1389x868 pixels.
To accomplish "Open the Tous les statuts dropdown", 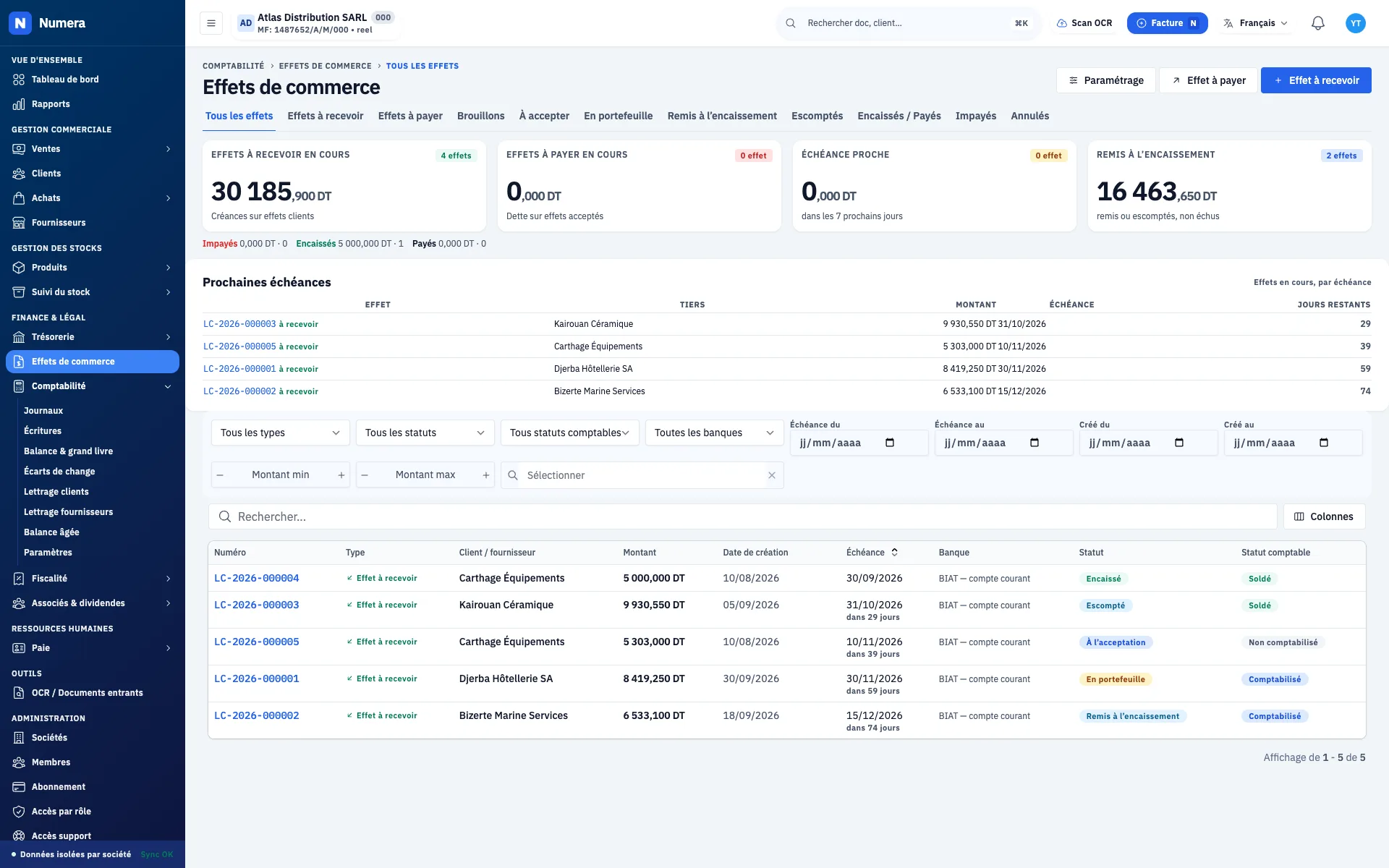I will [425, 433].
